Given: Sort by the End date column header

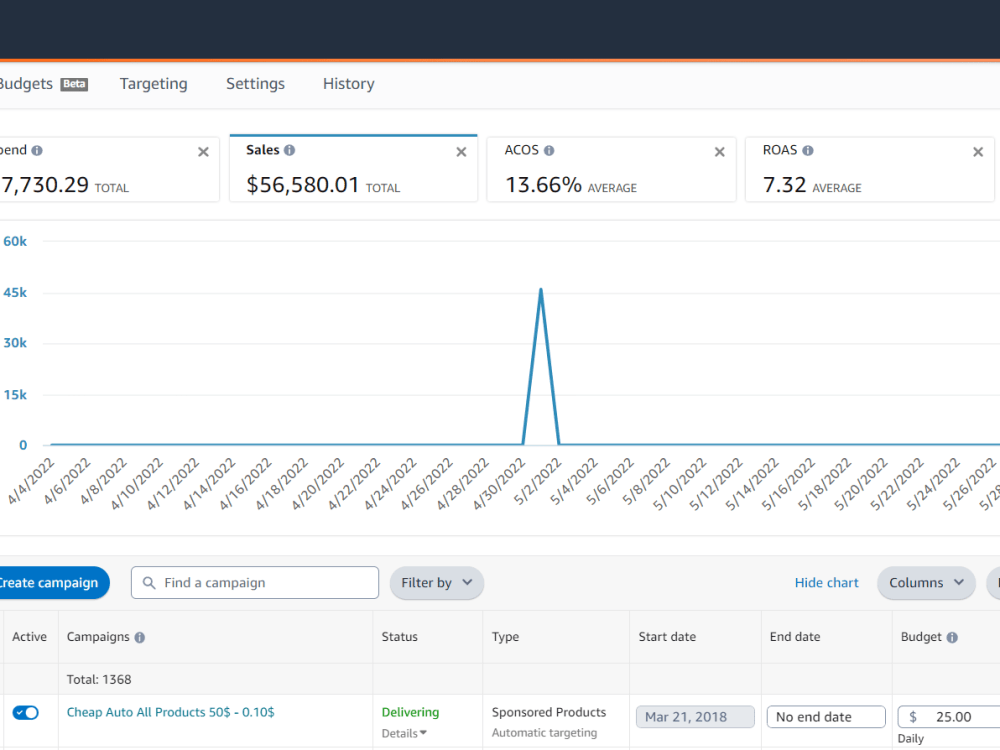Looking at the screenshot, I should click(x=795, y=637).
